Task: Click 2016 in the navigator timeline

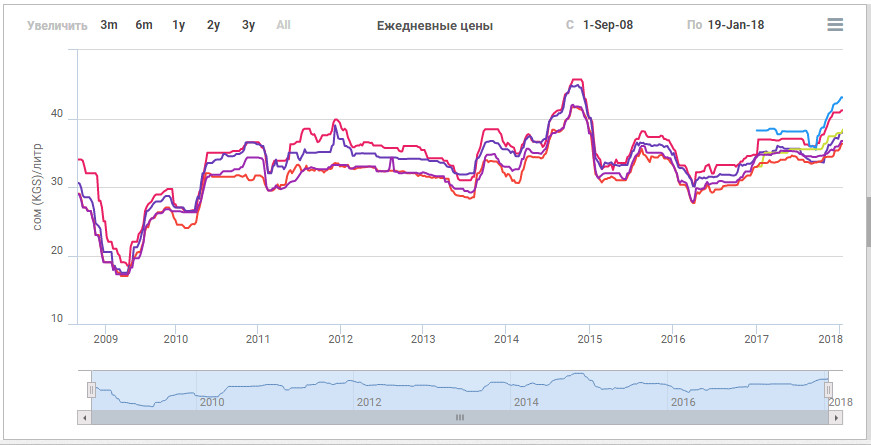Action: (683, 402)
